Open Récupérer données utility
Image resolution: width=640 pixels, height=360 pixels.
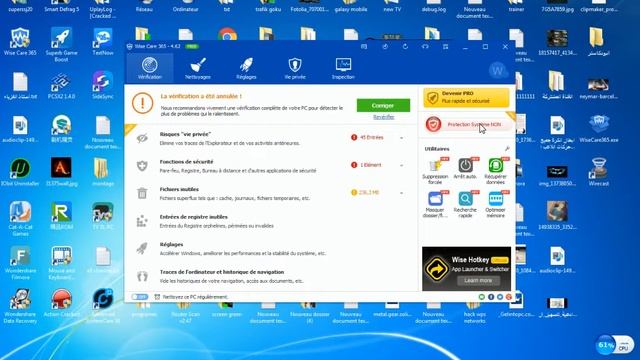point(496,171)
